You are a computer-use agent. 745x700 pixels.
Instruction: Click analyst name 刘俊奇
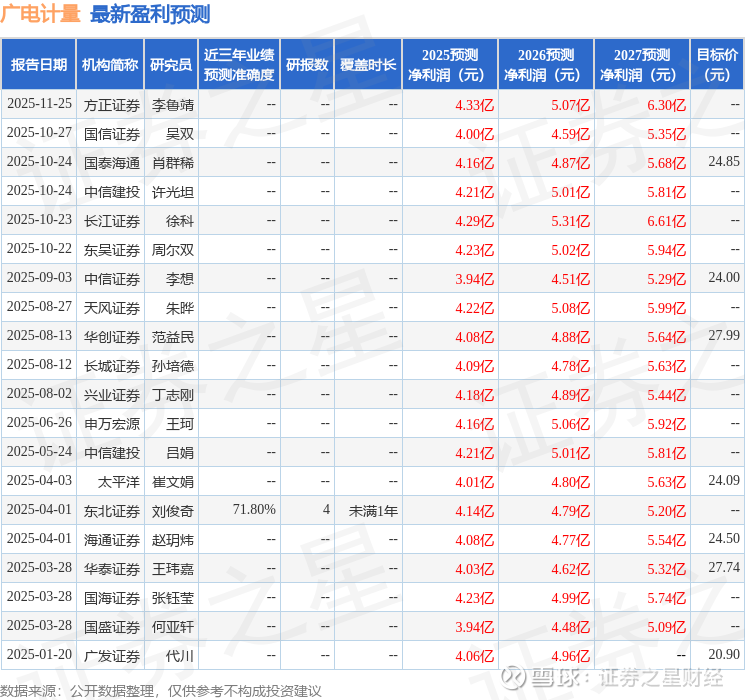click(x=172, y=511)
